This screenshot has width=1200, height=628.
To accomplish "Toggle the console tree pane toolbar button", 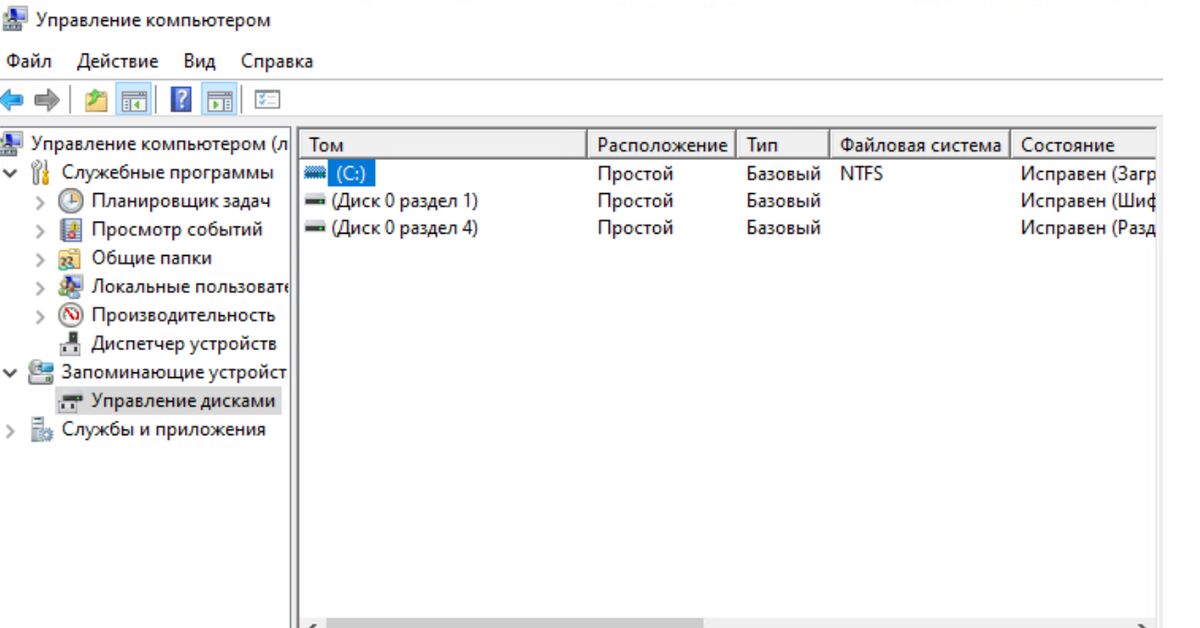I will coord(133,100).
